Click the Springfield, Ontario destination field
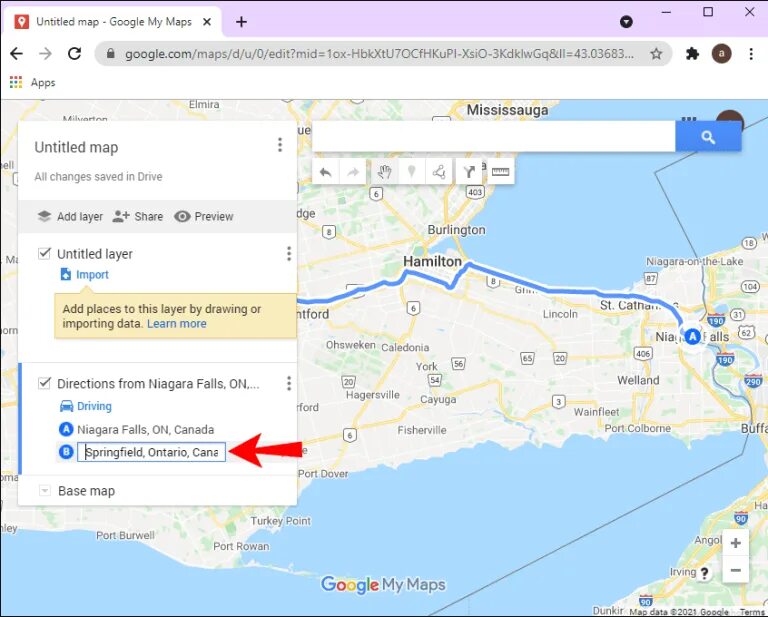Image resolution: width=768 pixels, height=617 pixels. pyautogui.click(x=151, y=452)
